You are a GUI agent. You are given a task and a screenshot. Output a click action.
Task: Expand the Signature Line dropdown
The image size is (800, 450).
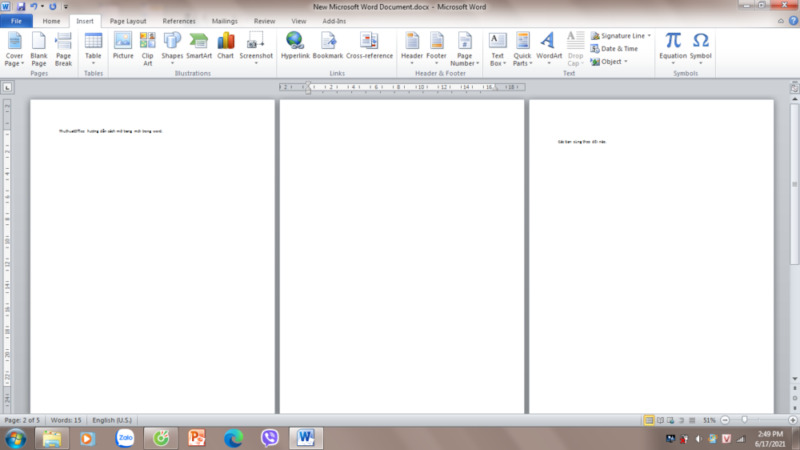649,36
